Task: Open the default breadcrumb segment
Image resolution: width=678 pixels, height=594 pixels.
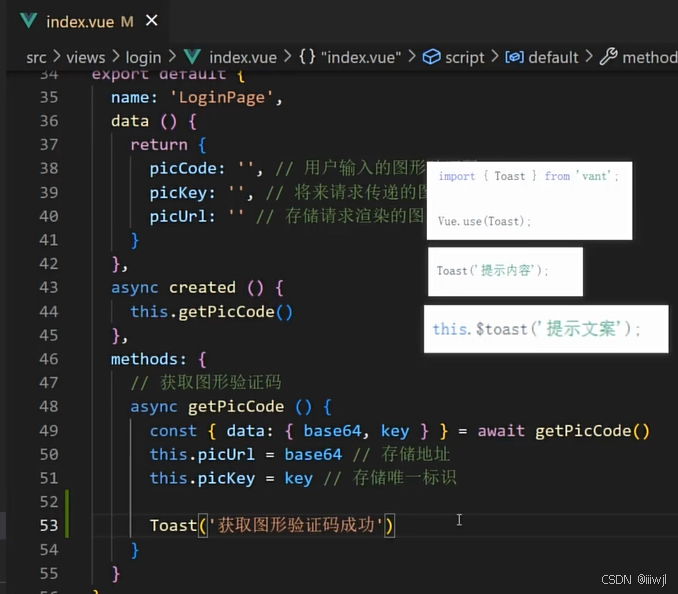Action: pos(553,57)
